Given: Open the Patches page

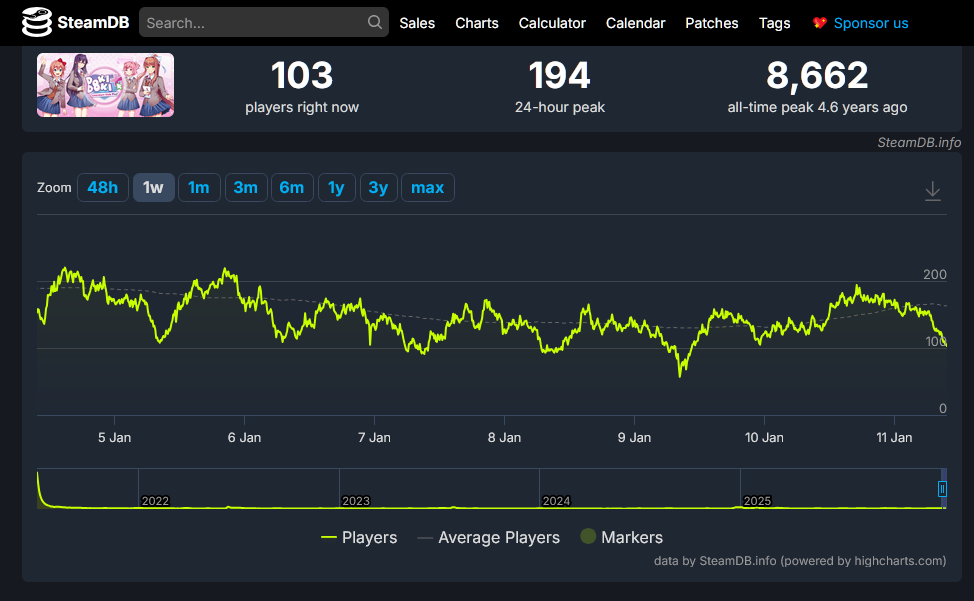Looking at the screenshot, I should [x=711, y=23].
